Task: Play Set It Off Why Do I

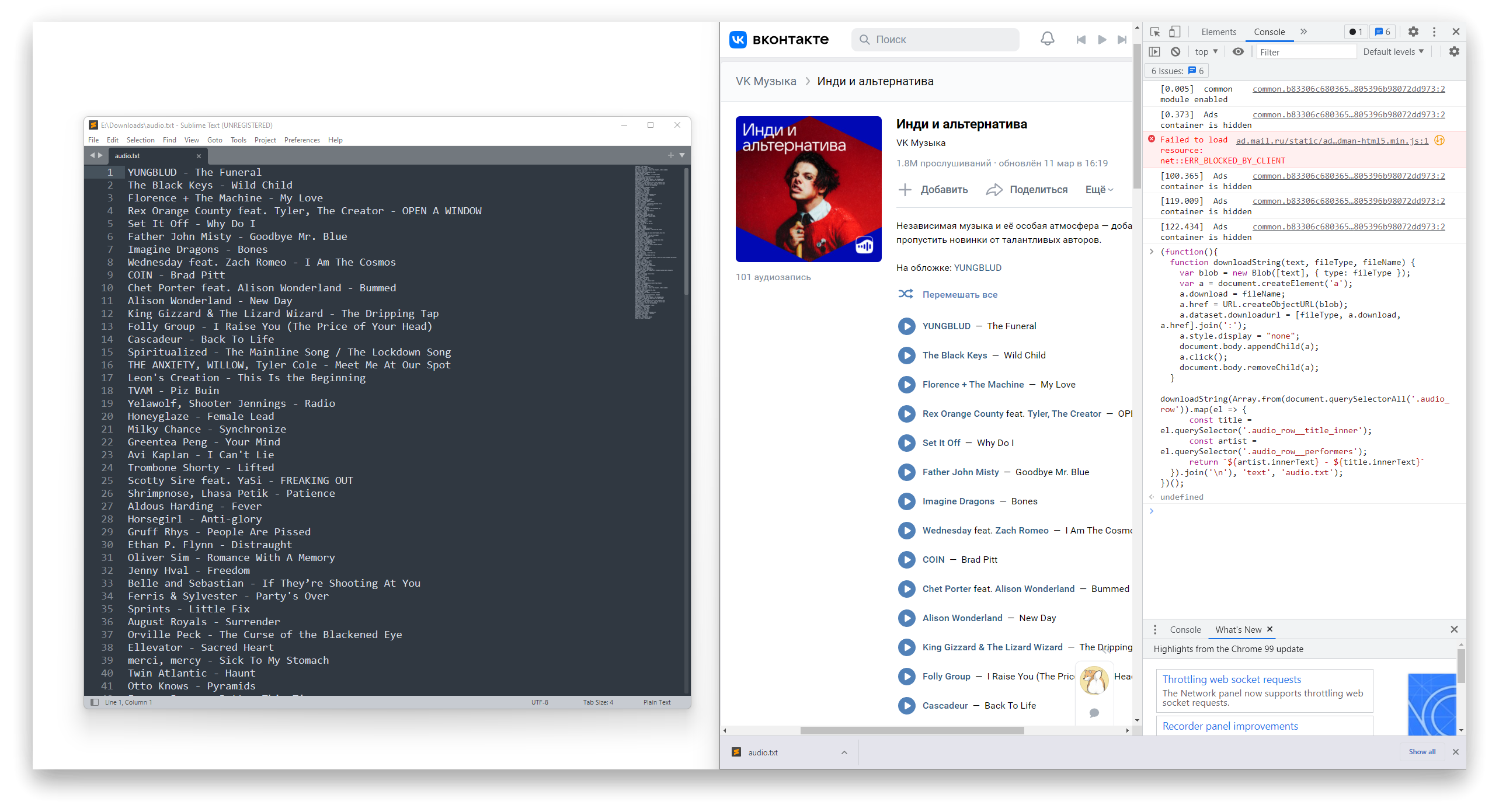Action: click(906, 443)
